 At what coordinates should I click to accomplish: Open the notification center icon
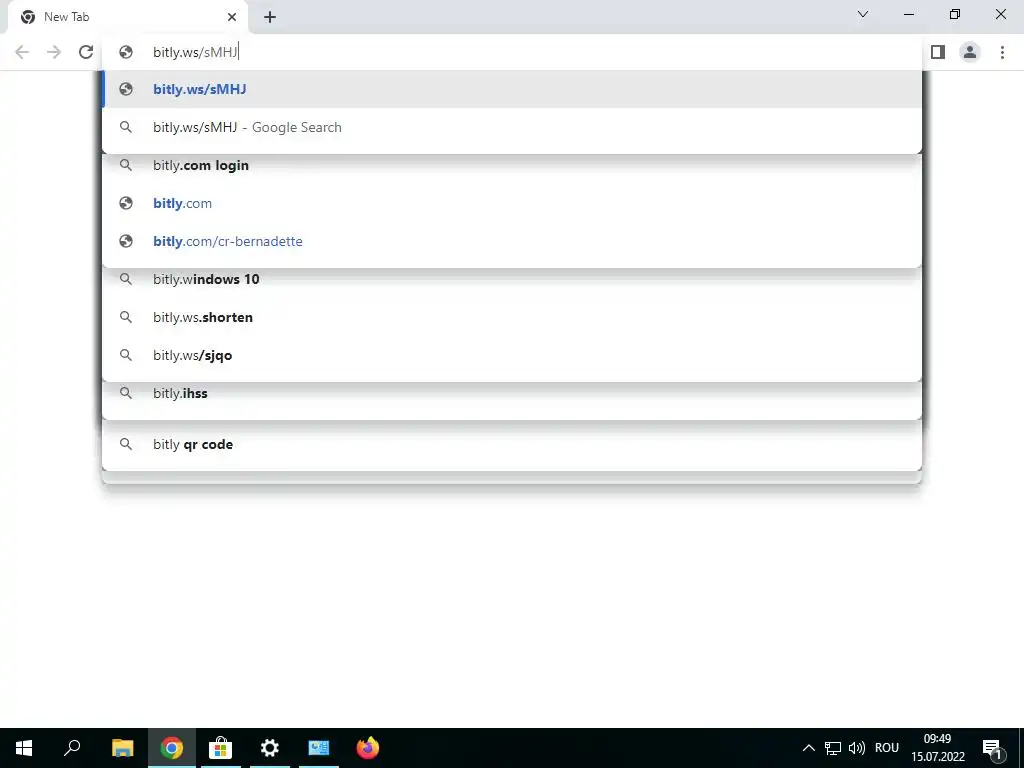992,748
